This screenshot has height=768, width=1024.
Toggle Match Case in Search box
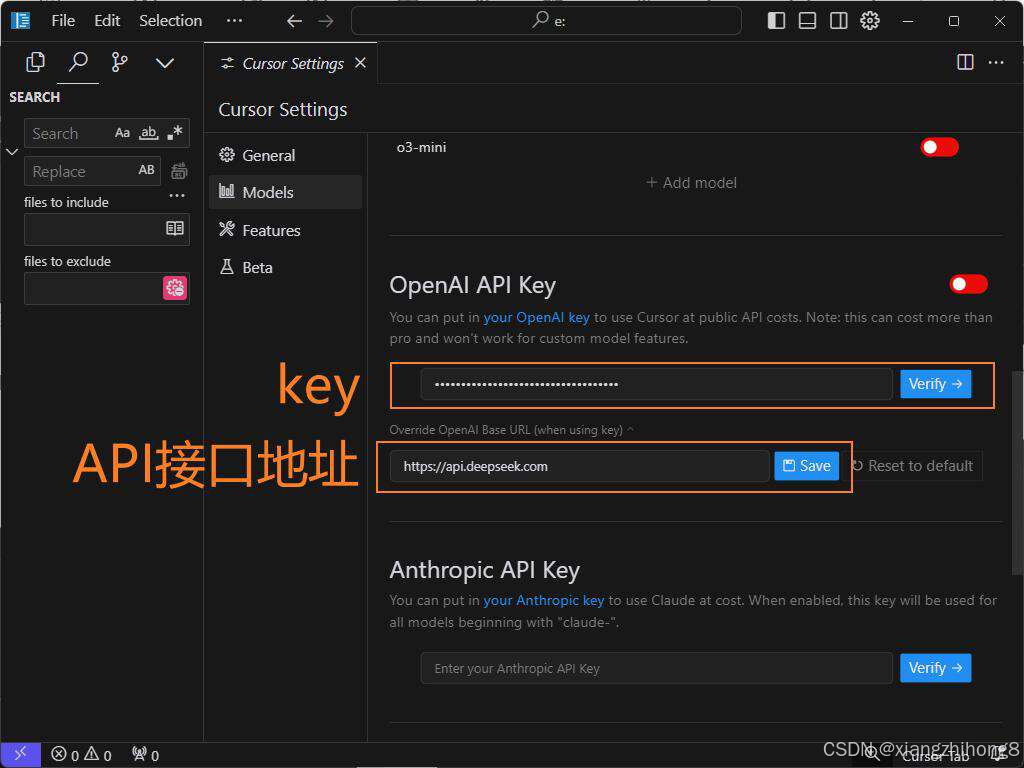tap(122, 133)
